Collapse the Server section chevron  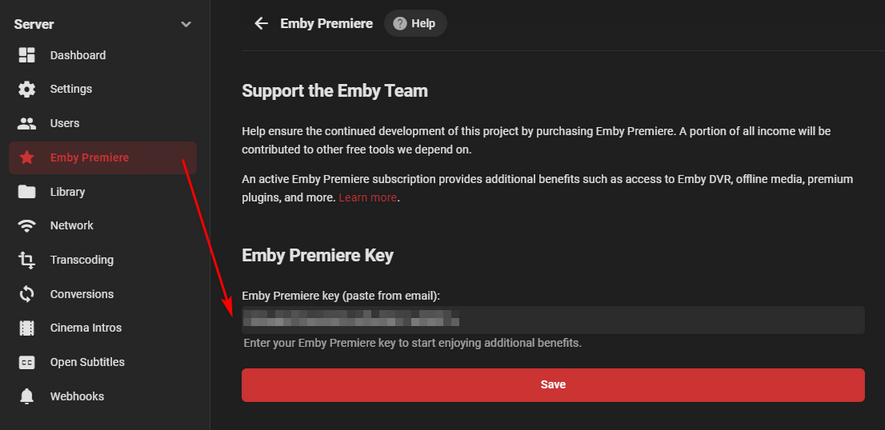[x=185, y=24]
